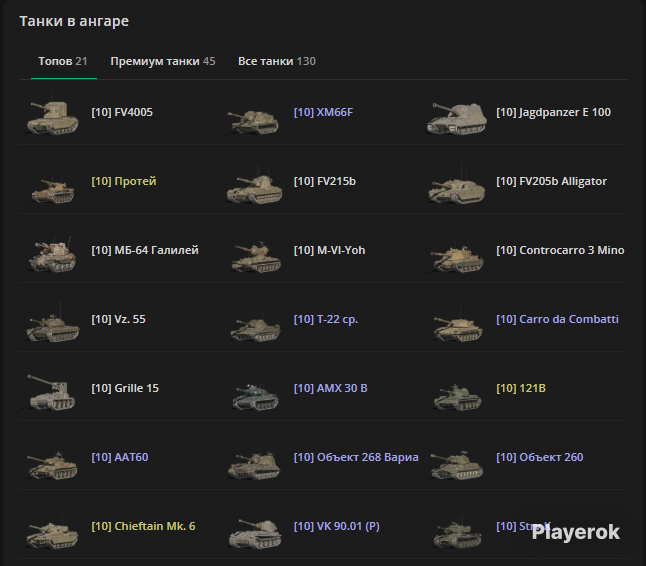Click the [10] 121B name
Viewport: 646px width, 566px height.
521,388
